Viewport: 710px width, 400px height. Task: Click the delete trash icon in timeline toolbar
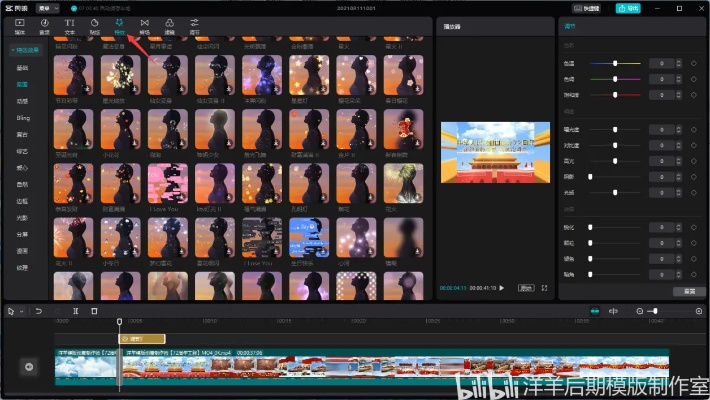point(94,311)
